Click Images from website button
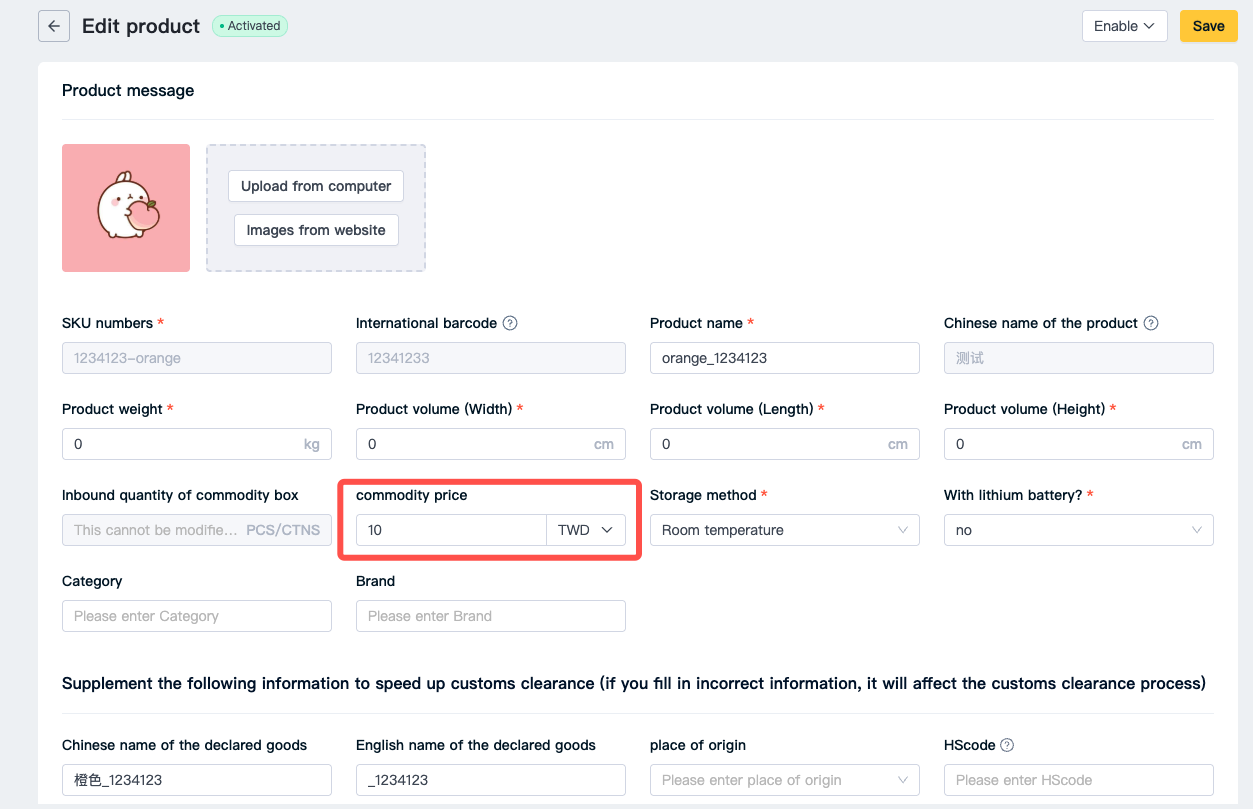The height and width of the screenshot is (809, 1253). 316,230
